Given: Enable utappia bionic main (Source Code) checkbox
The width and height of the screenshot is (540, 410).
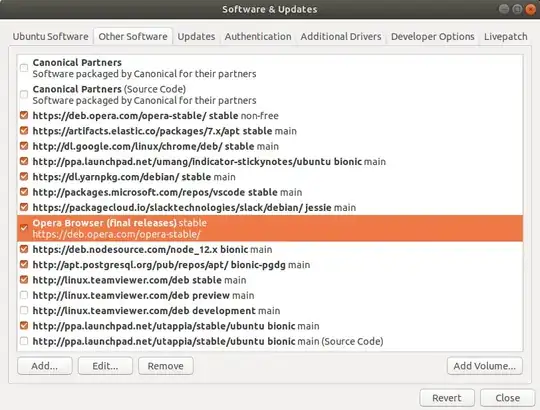Looking at the screenshot, I should pos(24,341).
